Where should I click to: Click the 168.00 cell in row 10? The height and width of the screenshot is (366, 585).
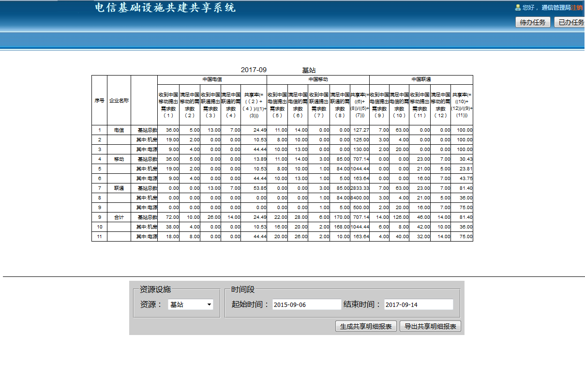click(340, 227)
